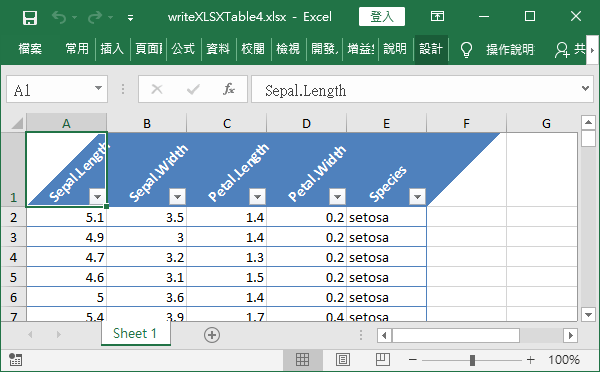This screenshot has width=600, height=372.
Task: Open Species filter dropdown
Action: point(417,197)
